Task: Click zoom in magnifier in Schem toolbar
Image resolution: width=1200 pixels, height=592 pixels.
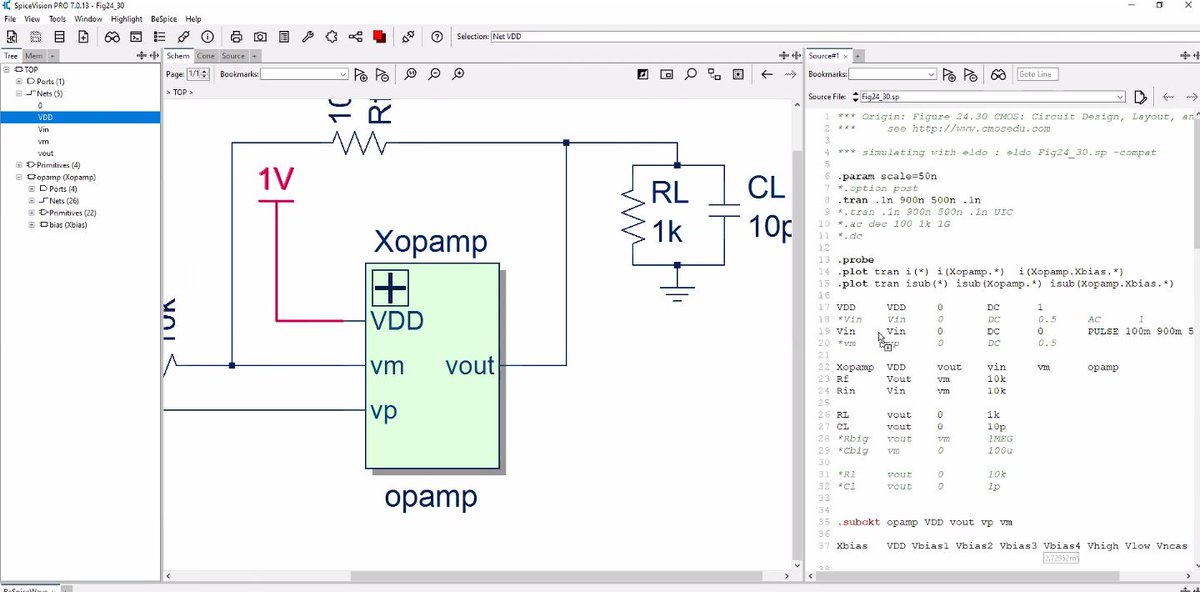Action: click(459, 74)
